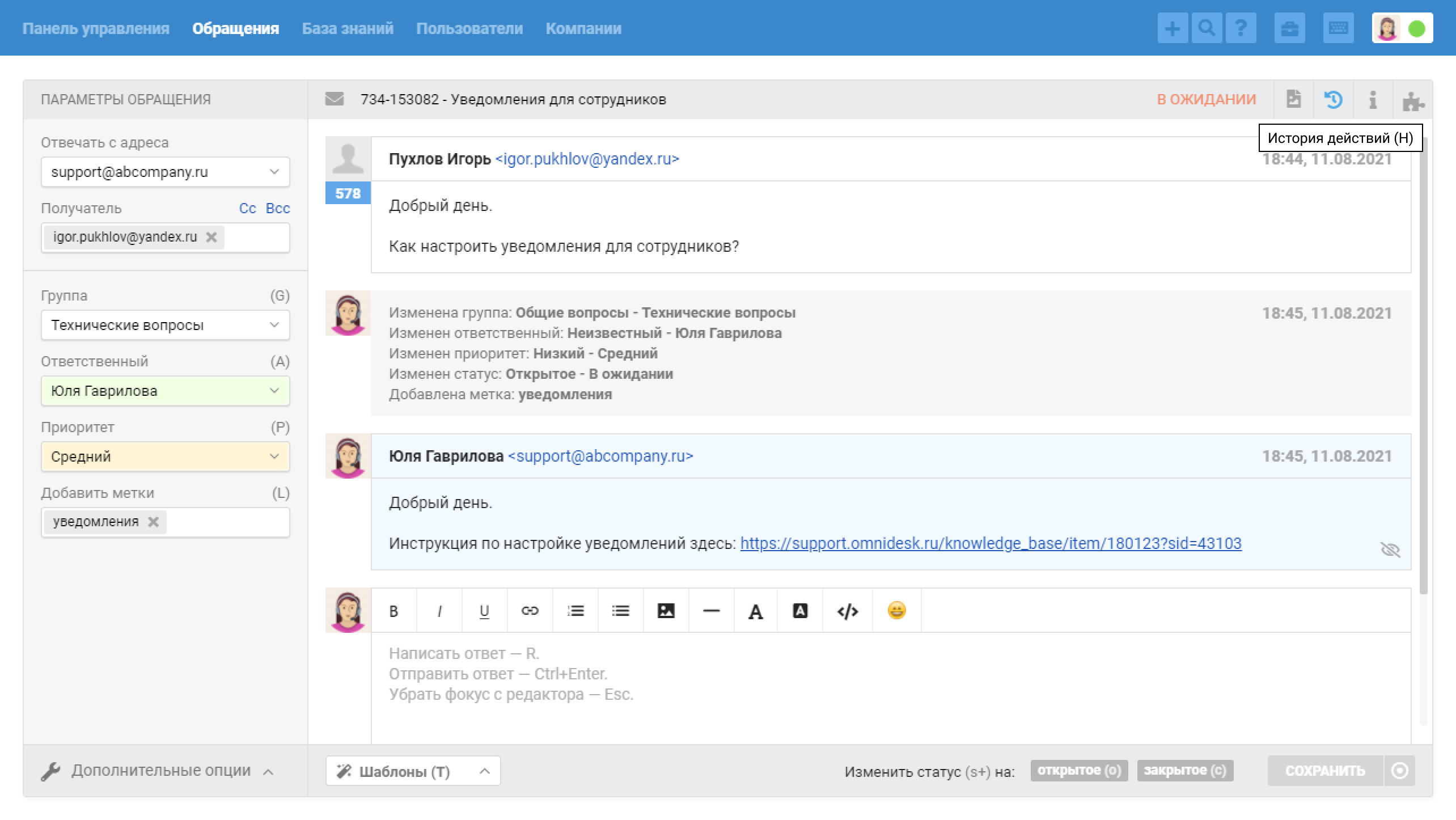1456x820 pixels.
Task: Click the plus icon to create ticket
Action: pos(1173,28)
